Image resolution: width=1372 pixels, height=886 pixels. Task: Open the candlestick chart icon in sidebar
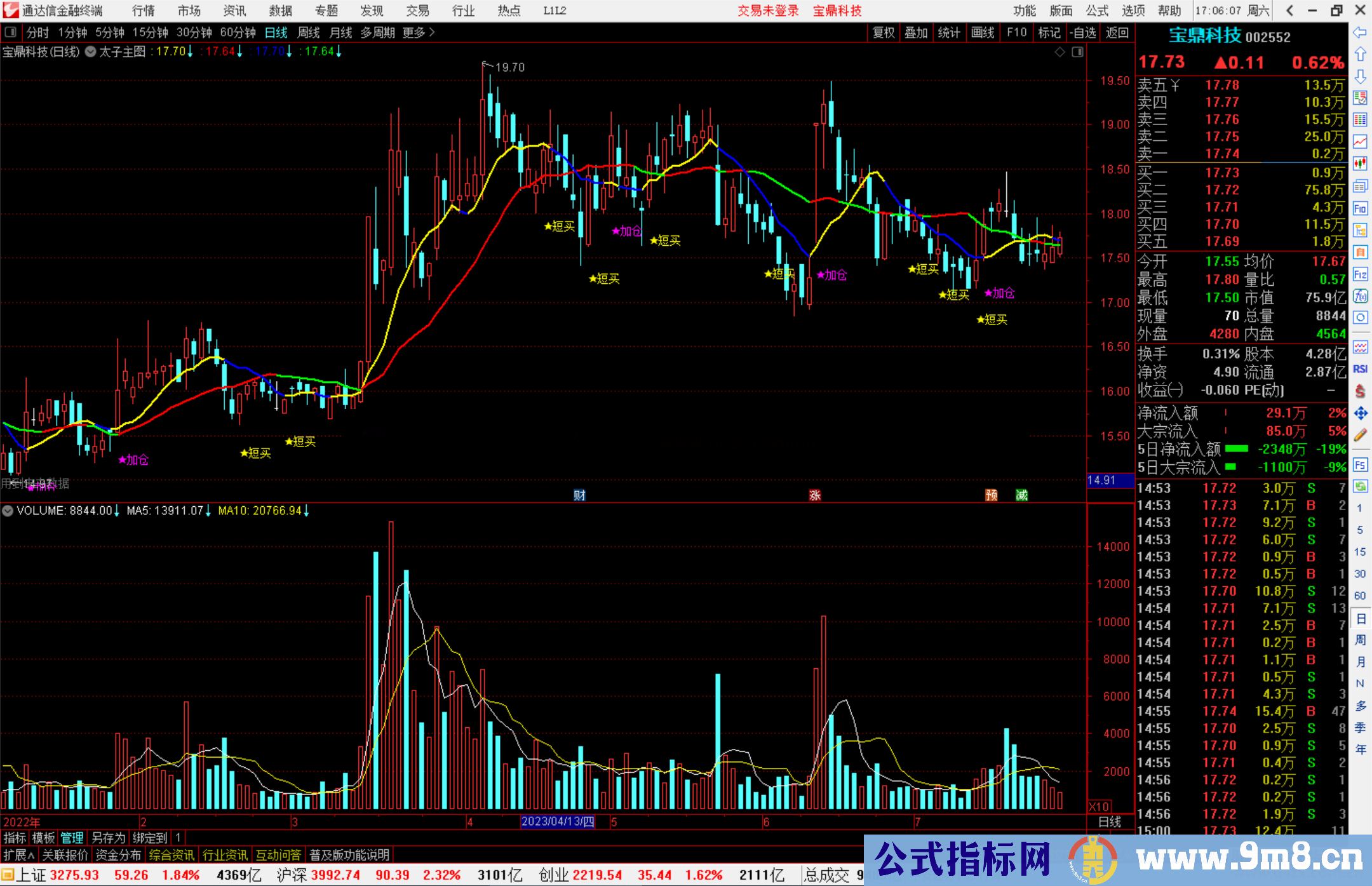[1360, 164]
